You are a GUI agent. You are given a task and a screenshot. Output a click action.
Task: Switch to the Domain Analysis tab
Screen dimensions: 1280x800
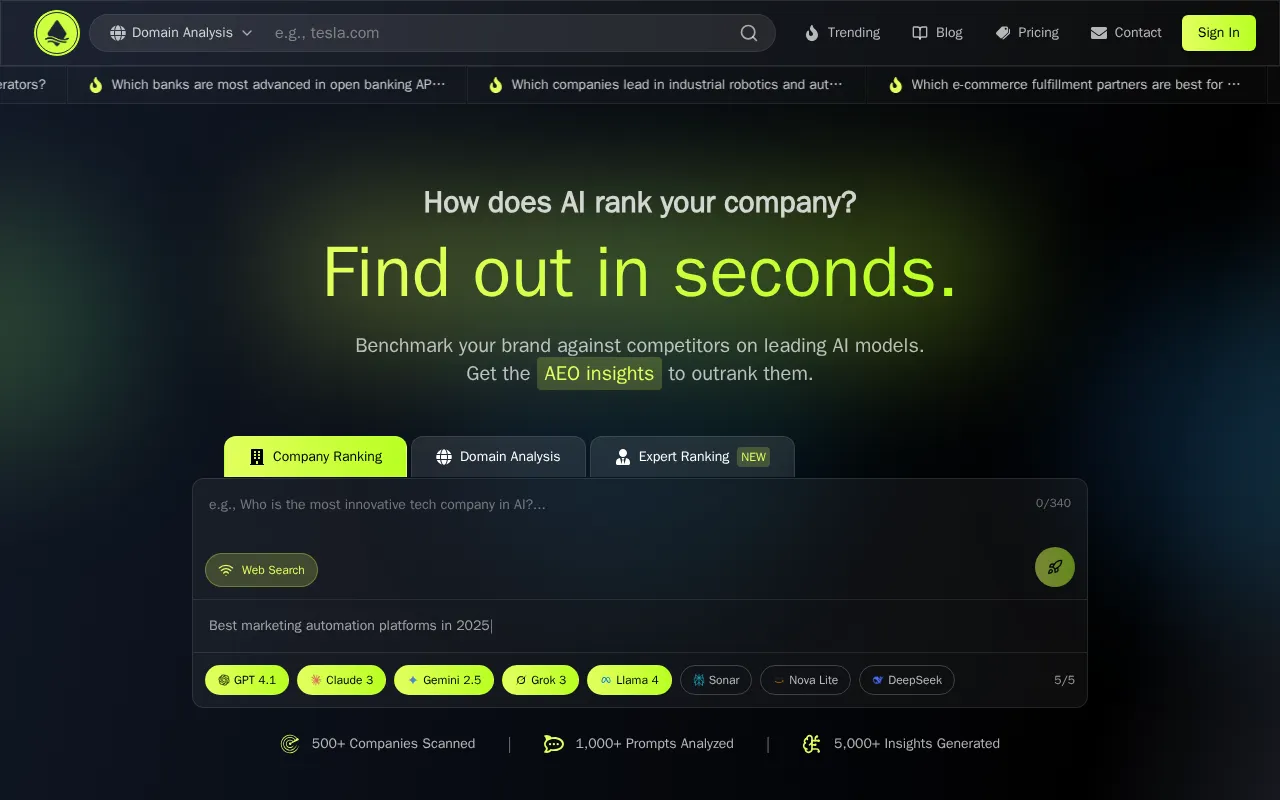(x=498, y=457)
